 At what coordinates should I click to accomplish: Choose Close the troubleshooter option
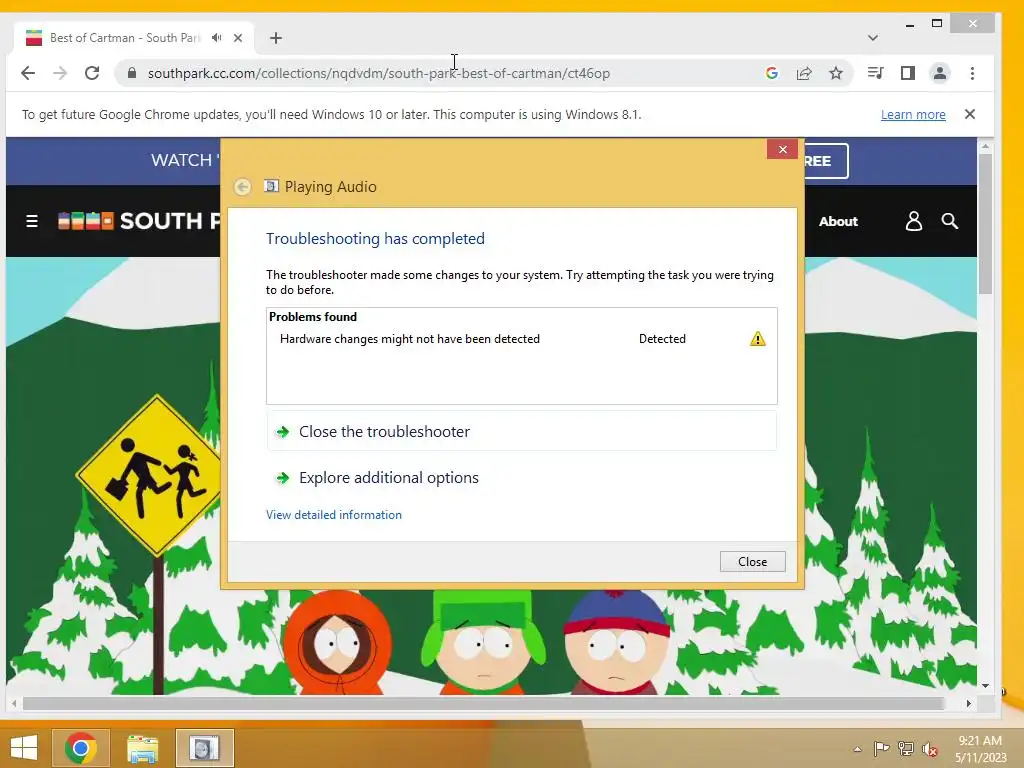(x=522, y=432)
